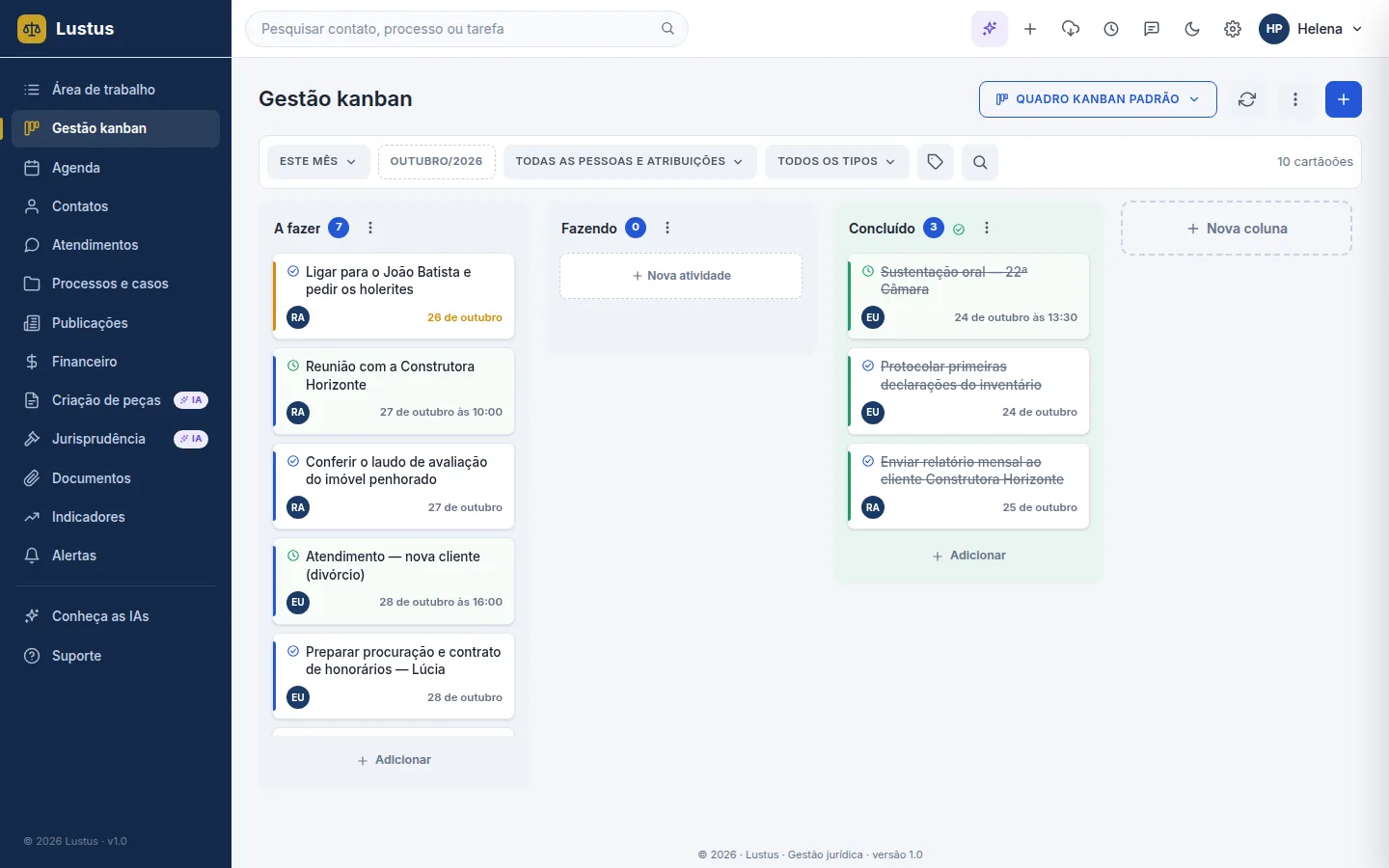Open the Fazendo column options menu
This screenshot has width=1389, height=868.
[x=667, y=229]
